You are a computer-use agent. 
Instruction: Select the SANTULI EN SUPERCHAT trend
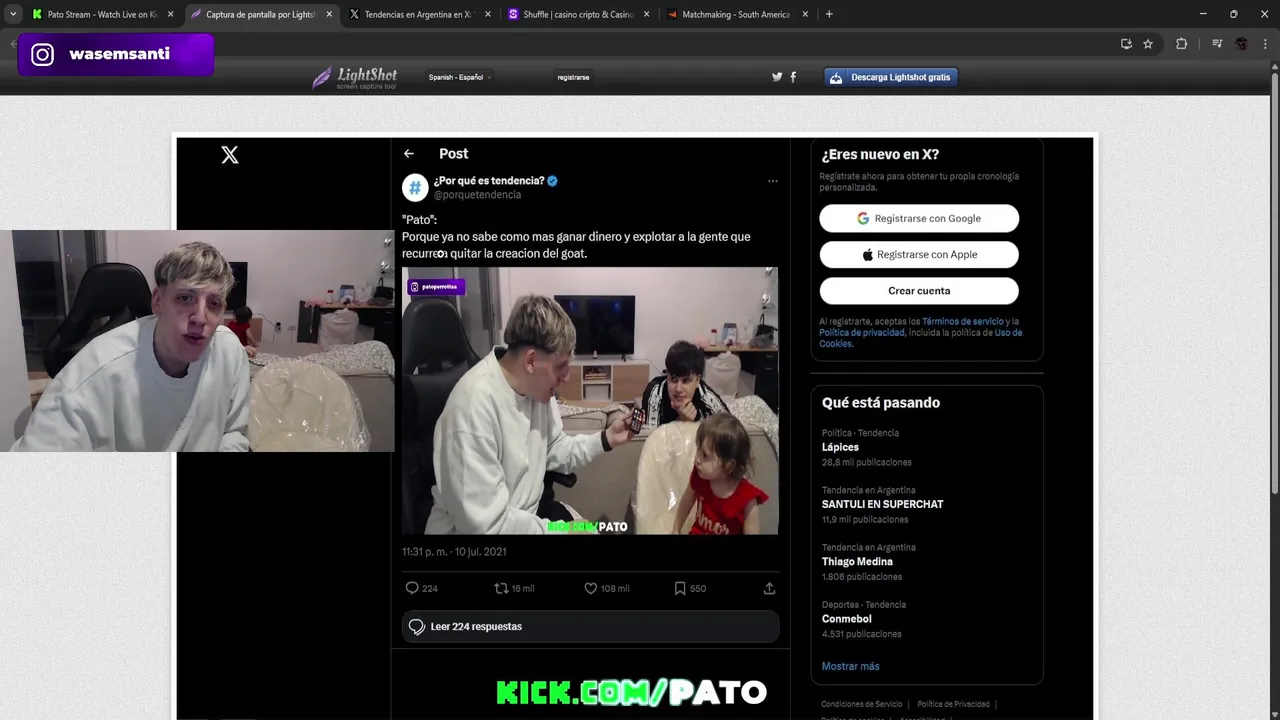[927, 505]
